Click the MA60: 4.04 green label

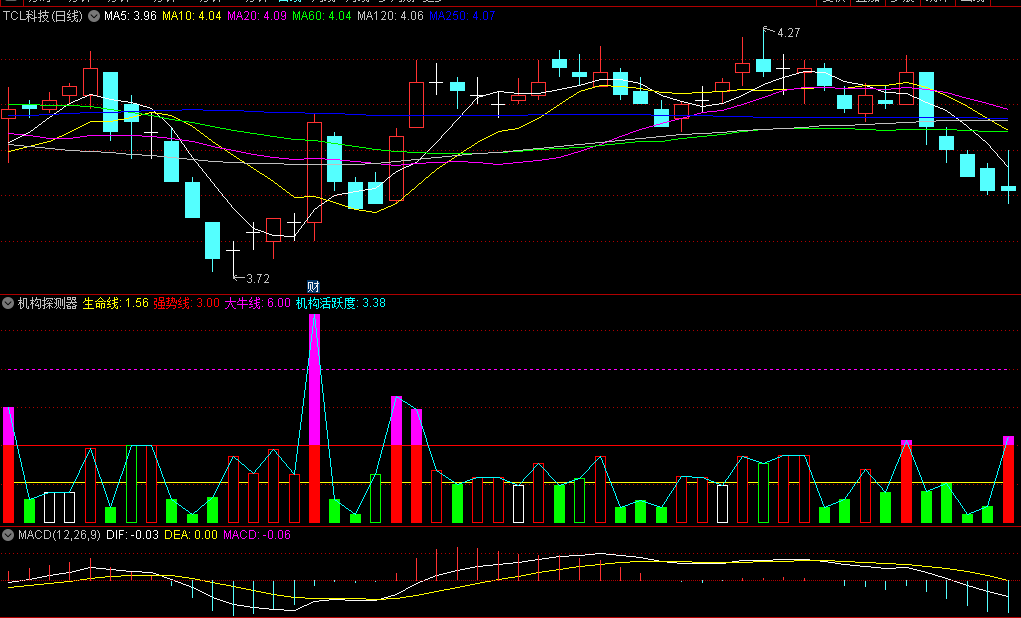tap(322, 16)
